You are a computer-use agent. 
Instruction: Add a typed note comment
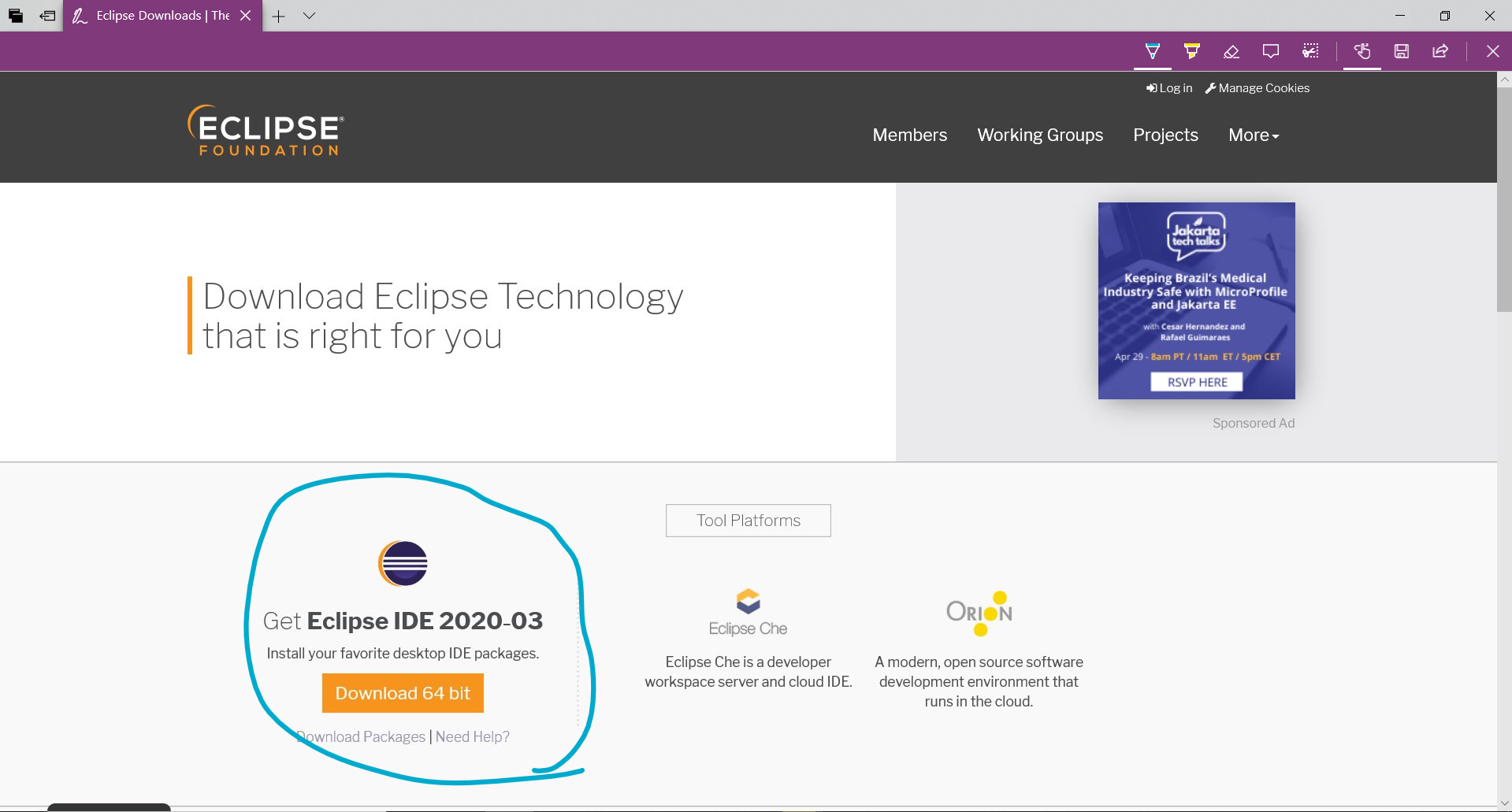click(x=1270, y=52)
